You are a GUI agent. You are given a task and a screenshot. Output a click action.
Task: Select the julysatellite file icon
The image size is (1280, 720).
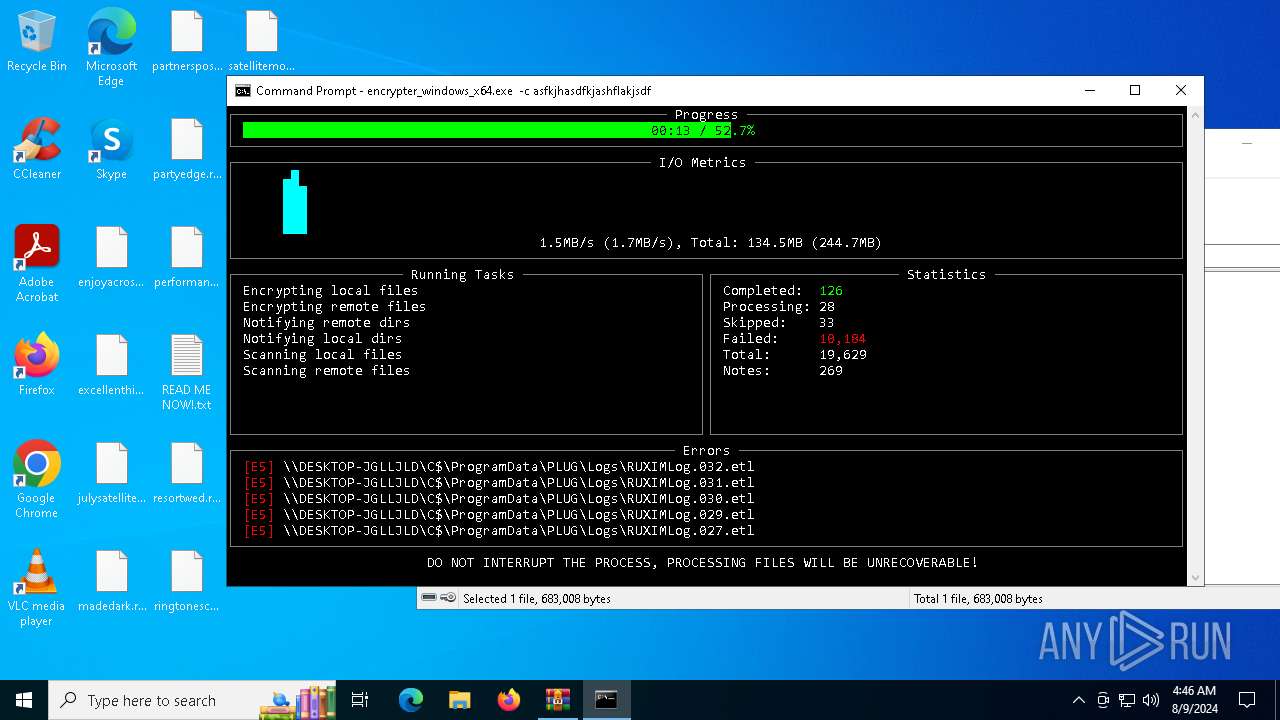tap(111, 473)
